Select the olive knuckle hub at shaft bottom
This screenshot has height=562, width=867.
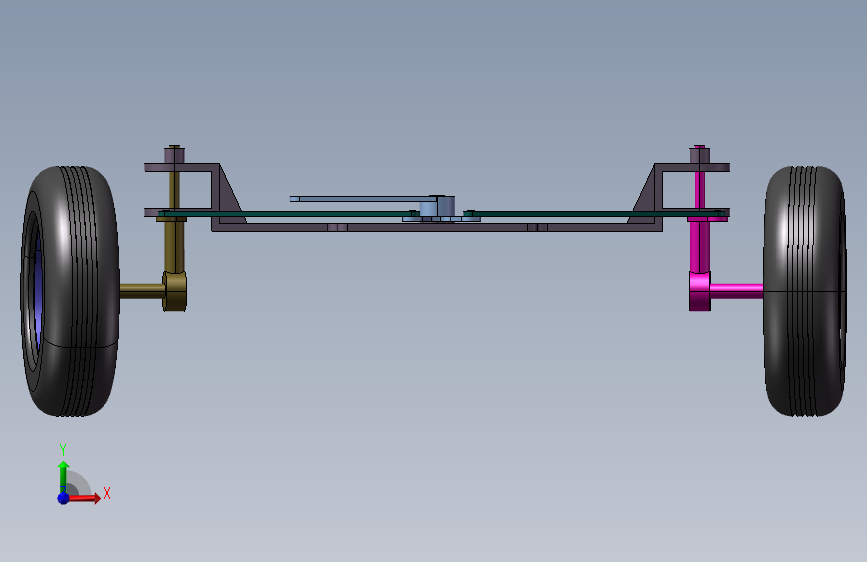[x=175, y=291]
